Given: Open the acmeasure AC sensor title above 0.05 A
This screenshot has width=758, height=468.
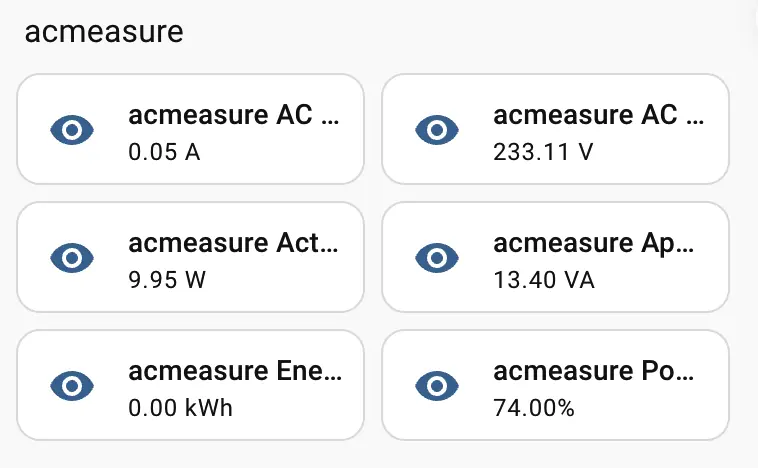Looking at the screenshot, I should (234, 115).
